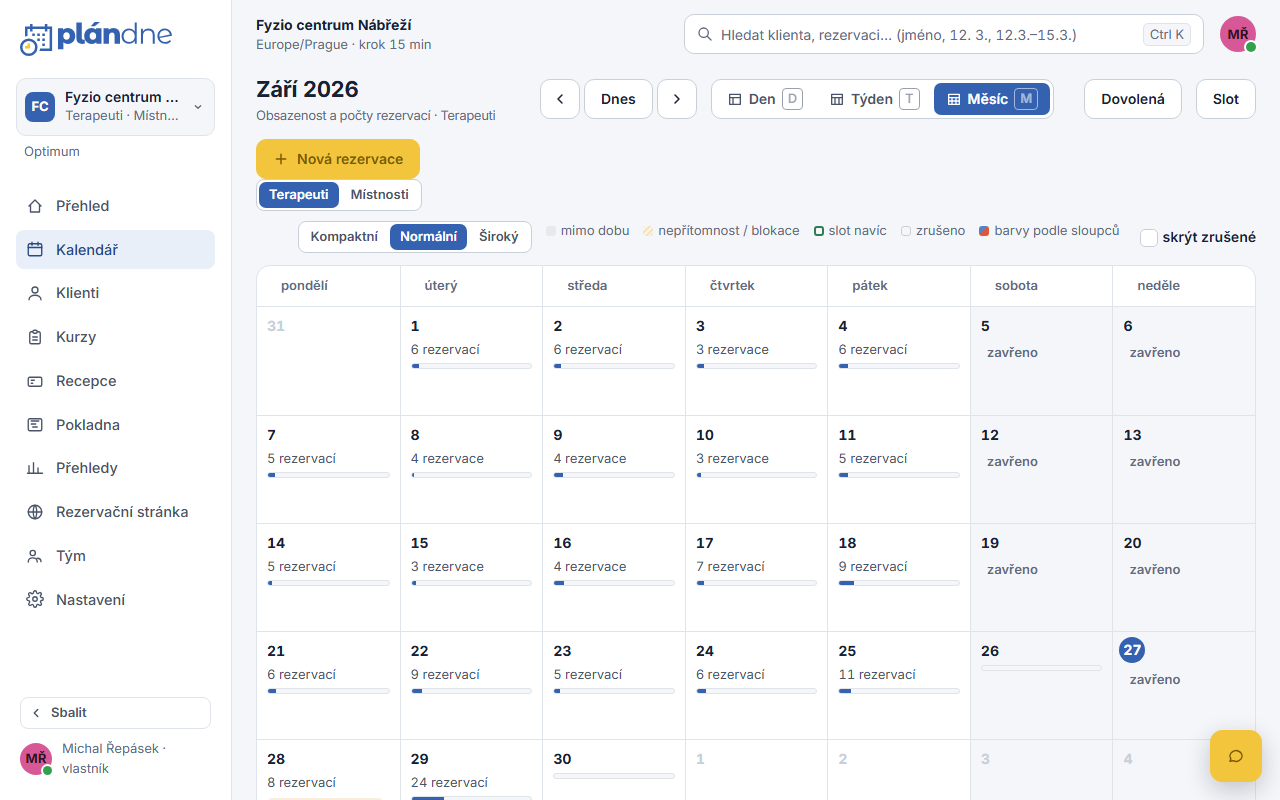Click the FC workspace badge

tap(40, 106)
